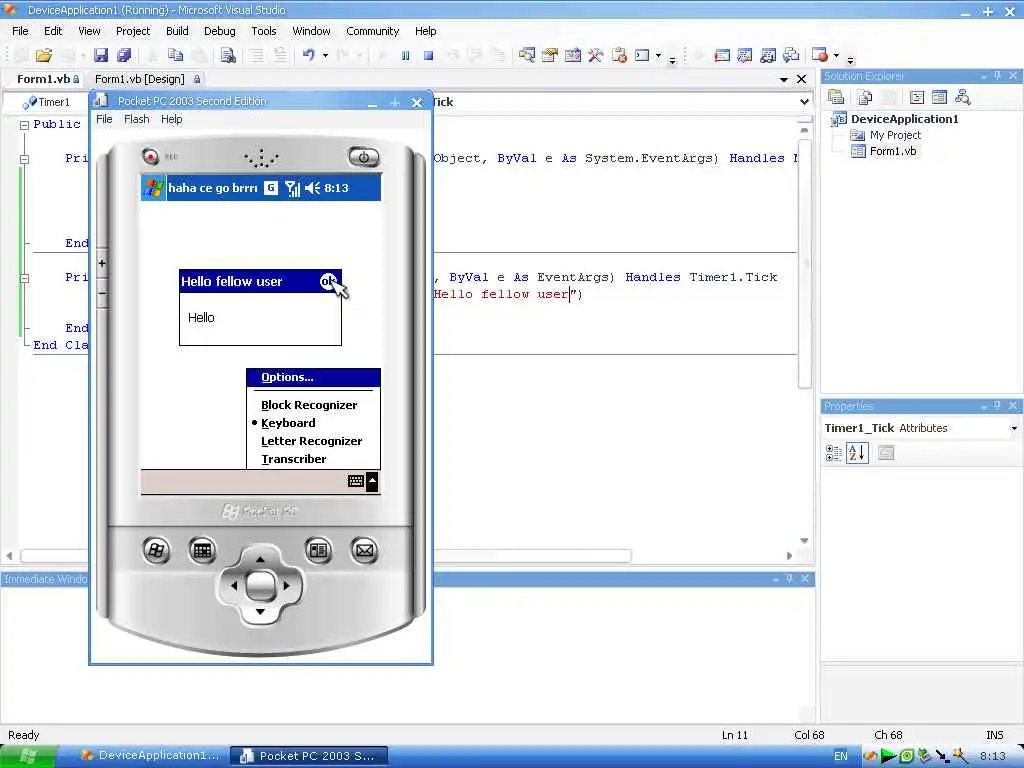This screenshot has width=1024, height=768.
Task: Open the Build menu
Action: click(x=177, y=31)
